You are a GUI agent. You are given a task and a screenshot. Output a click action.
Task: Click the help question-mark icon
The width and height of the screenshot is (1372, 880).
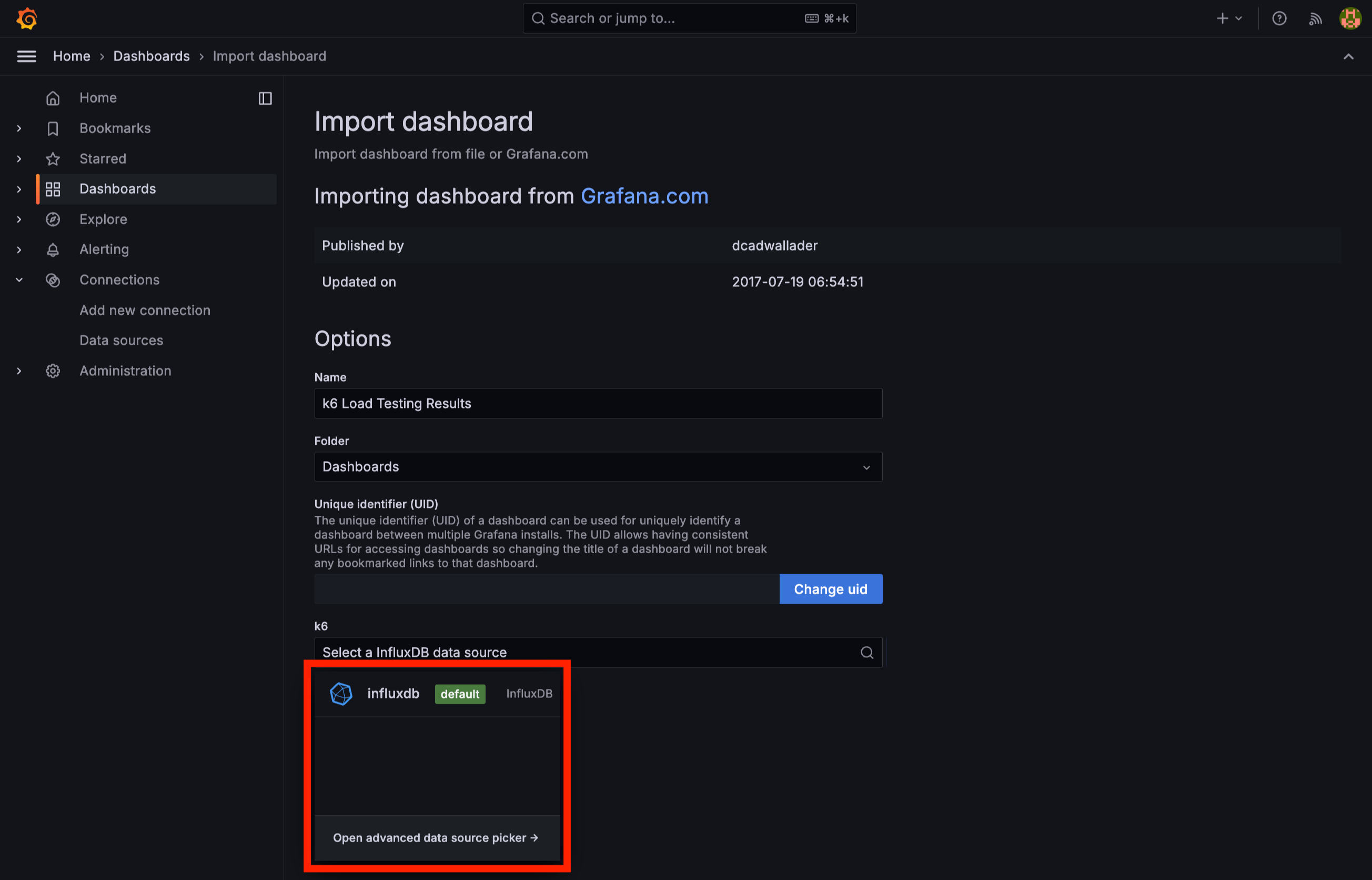click(1279, 19)
